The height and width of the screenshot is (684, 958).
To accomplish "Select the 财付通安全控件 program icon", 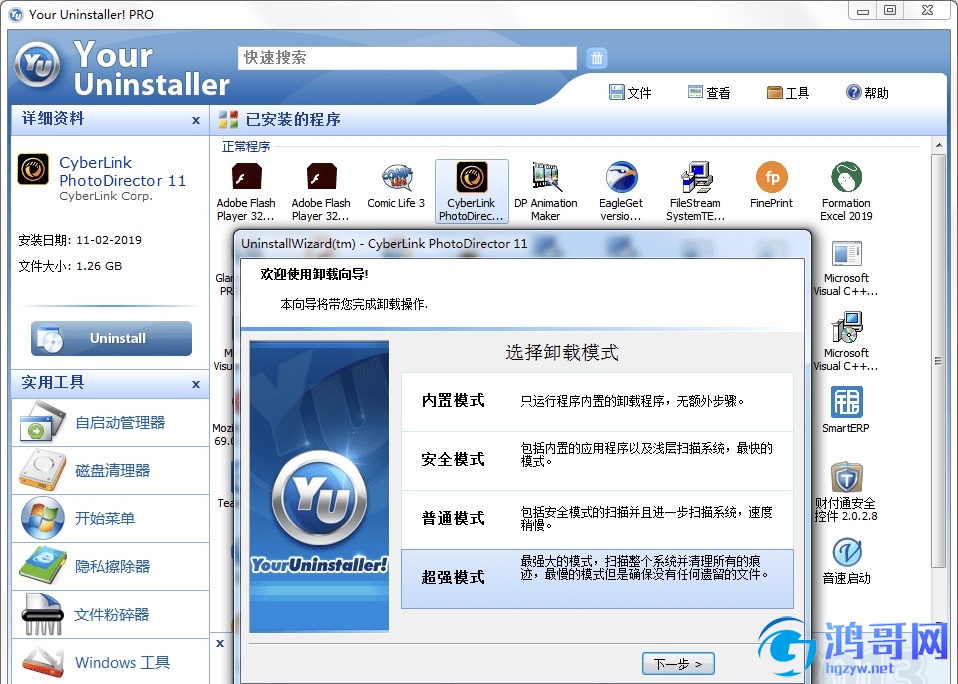I will pos(846,477).
